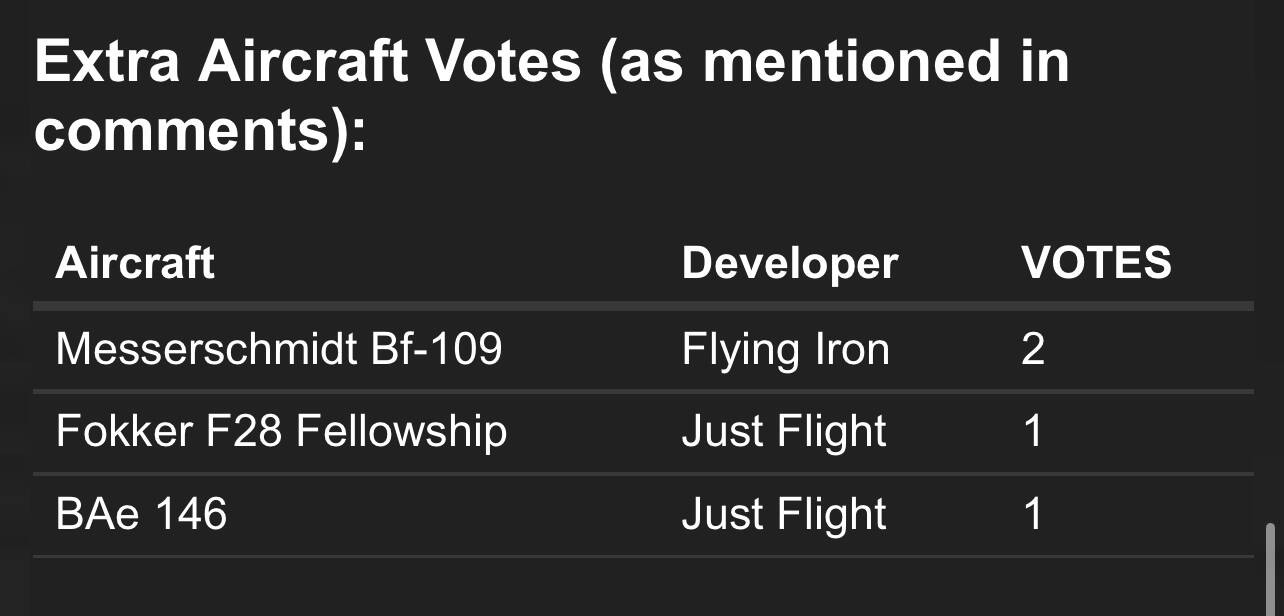Screen dimensions: 1284x616
Task: Click the Aircraft column header
Action: [135, 263]
